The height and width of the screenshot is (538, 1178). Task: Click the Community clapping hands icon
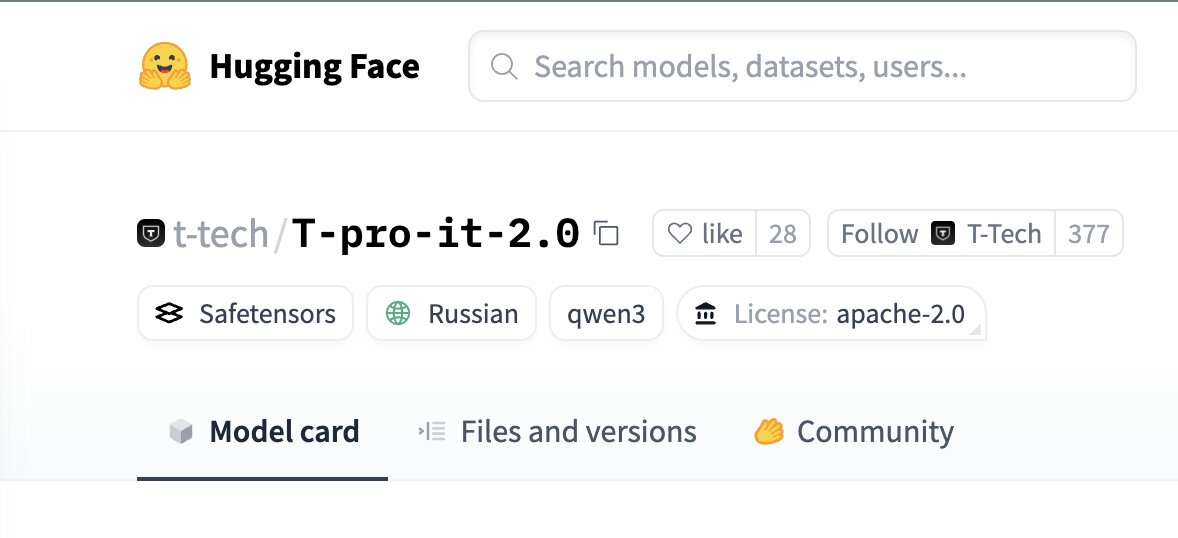(769, 431)
